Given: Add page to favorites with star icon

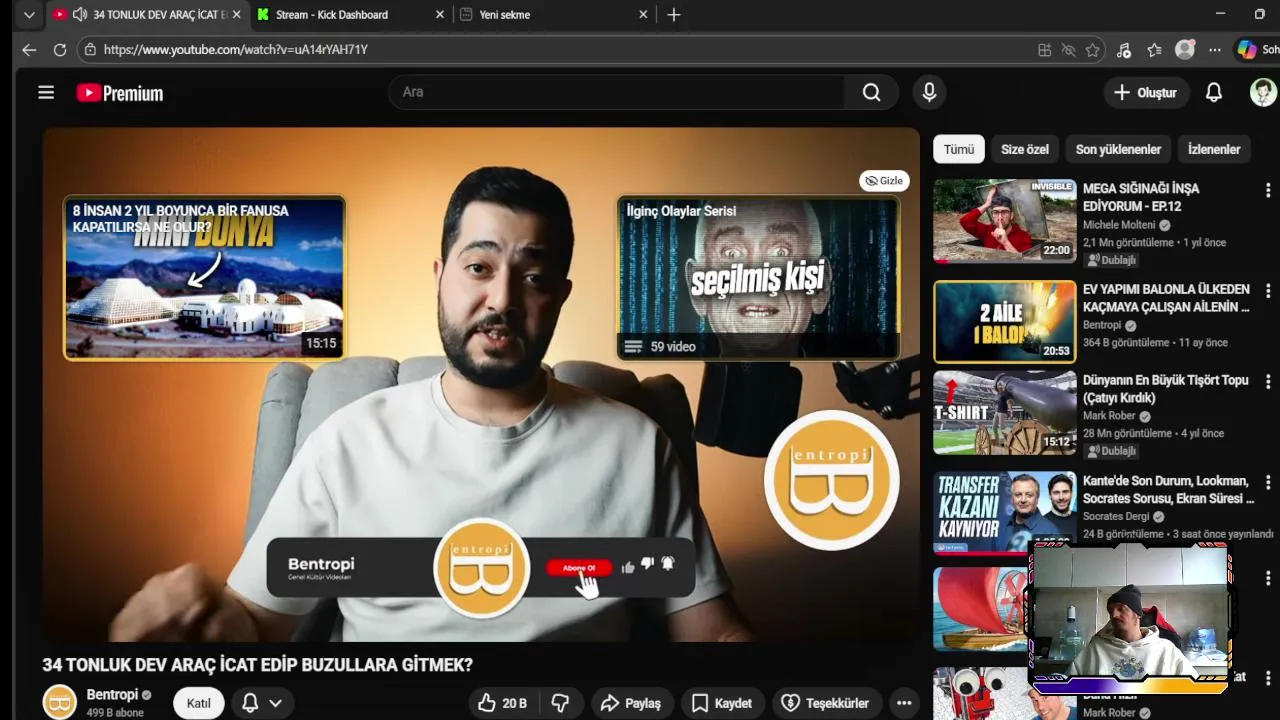Looking at the screenshot, I should 1092,50.
